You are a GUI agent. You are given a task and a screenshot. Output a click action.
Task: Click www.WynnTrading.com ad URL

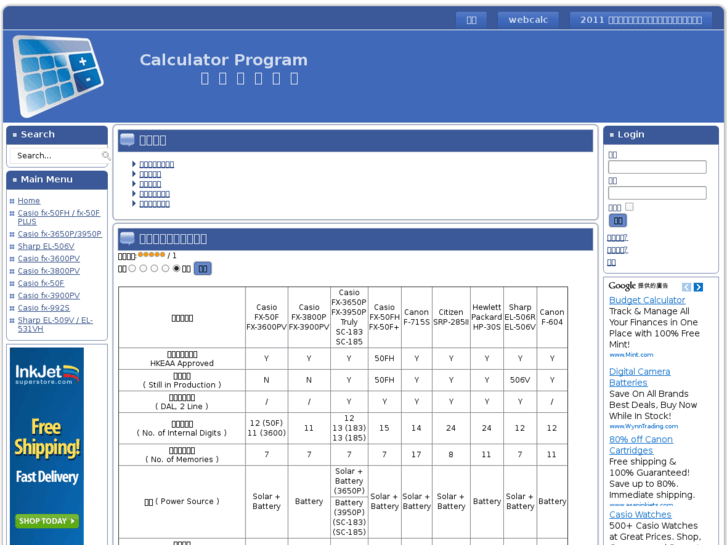[x=643, y=426]
